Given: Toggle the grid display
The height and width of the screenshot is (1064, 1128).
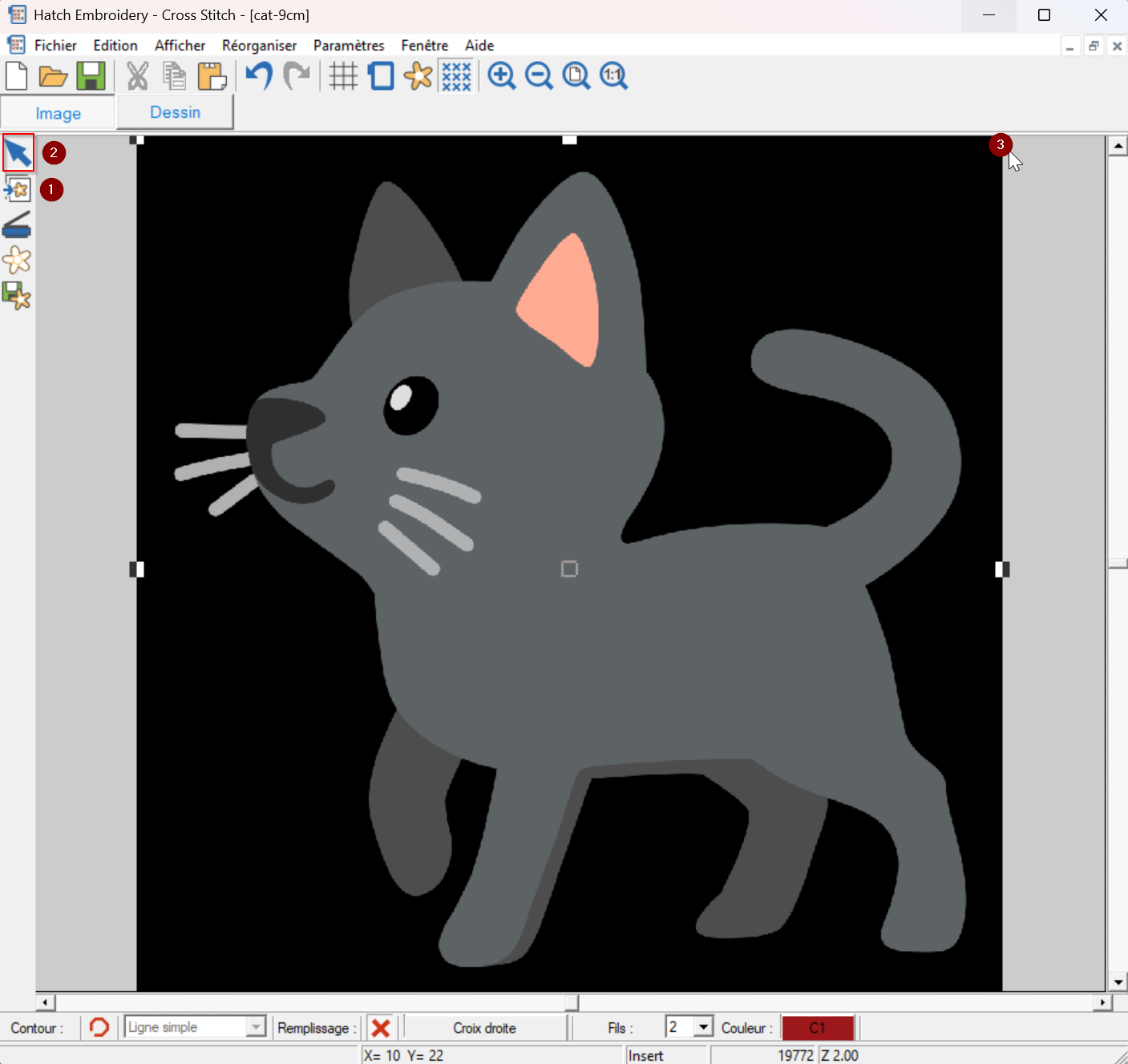Looking at the screenshot, I should point(343,76).
